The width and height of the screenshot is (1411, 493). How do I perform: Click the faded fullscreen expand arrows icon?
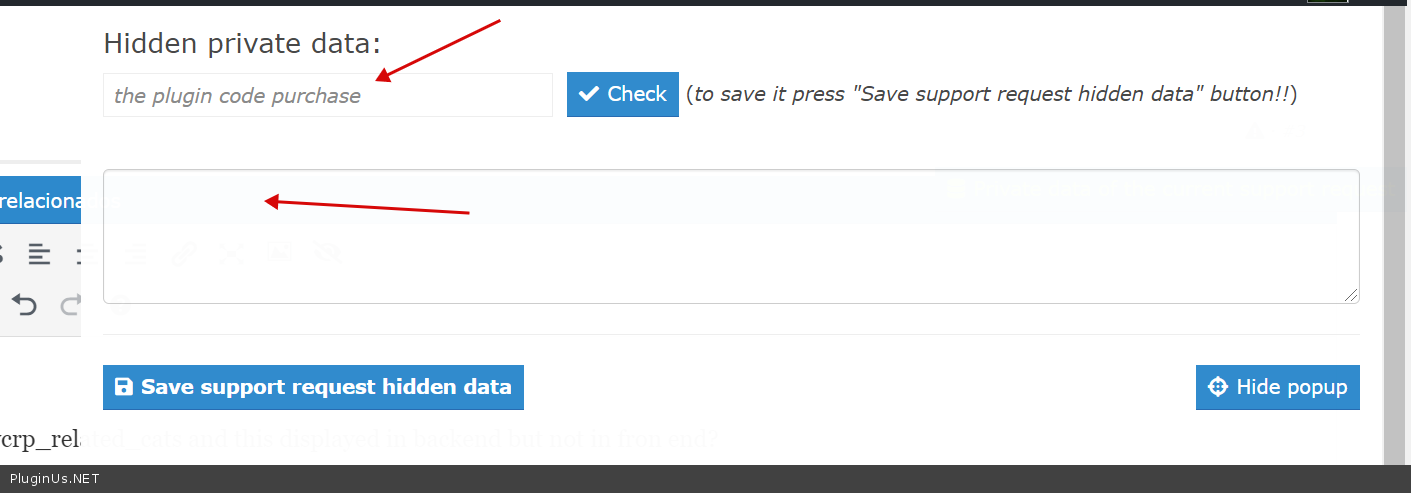232,254
